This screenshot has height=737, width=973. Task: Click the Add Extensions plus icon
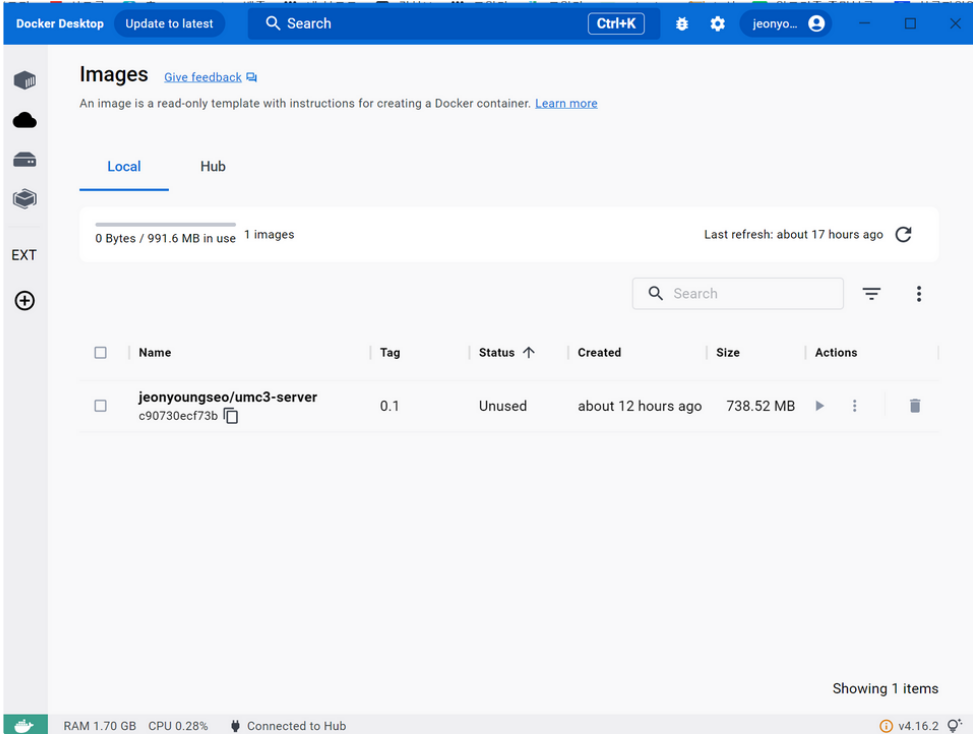[25, 301]
